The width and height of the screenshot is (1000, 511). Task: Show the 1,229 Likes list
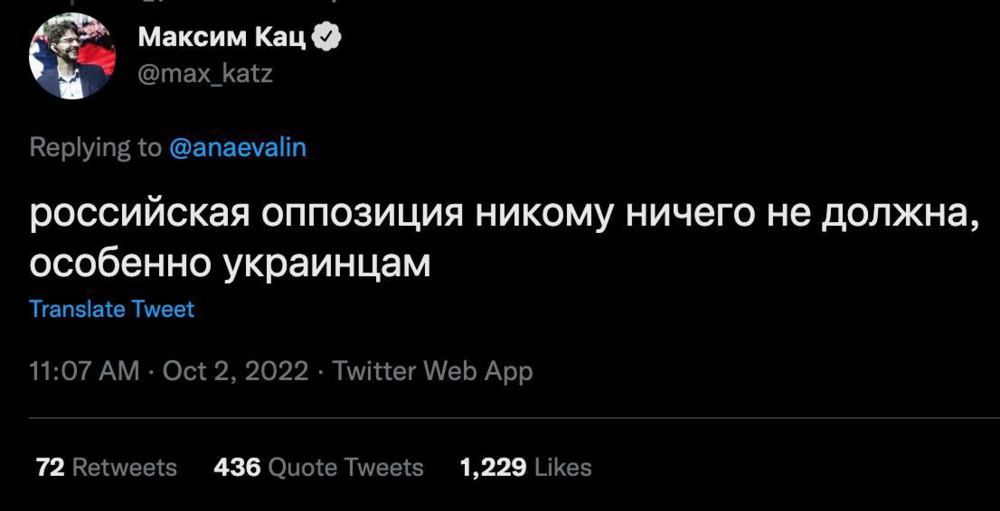tap(525, 467)
